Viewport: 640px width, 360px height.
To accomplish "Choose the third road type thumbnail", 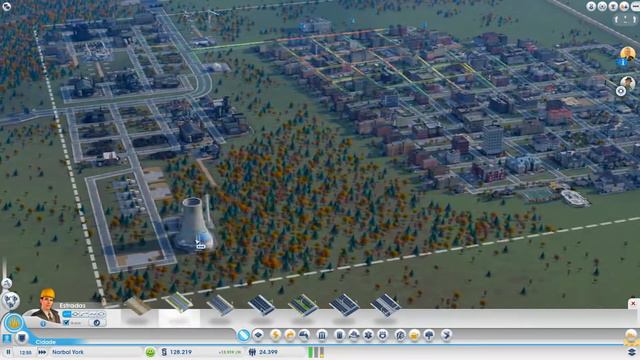I will 220,305.
